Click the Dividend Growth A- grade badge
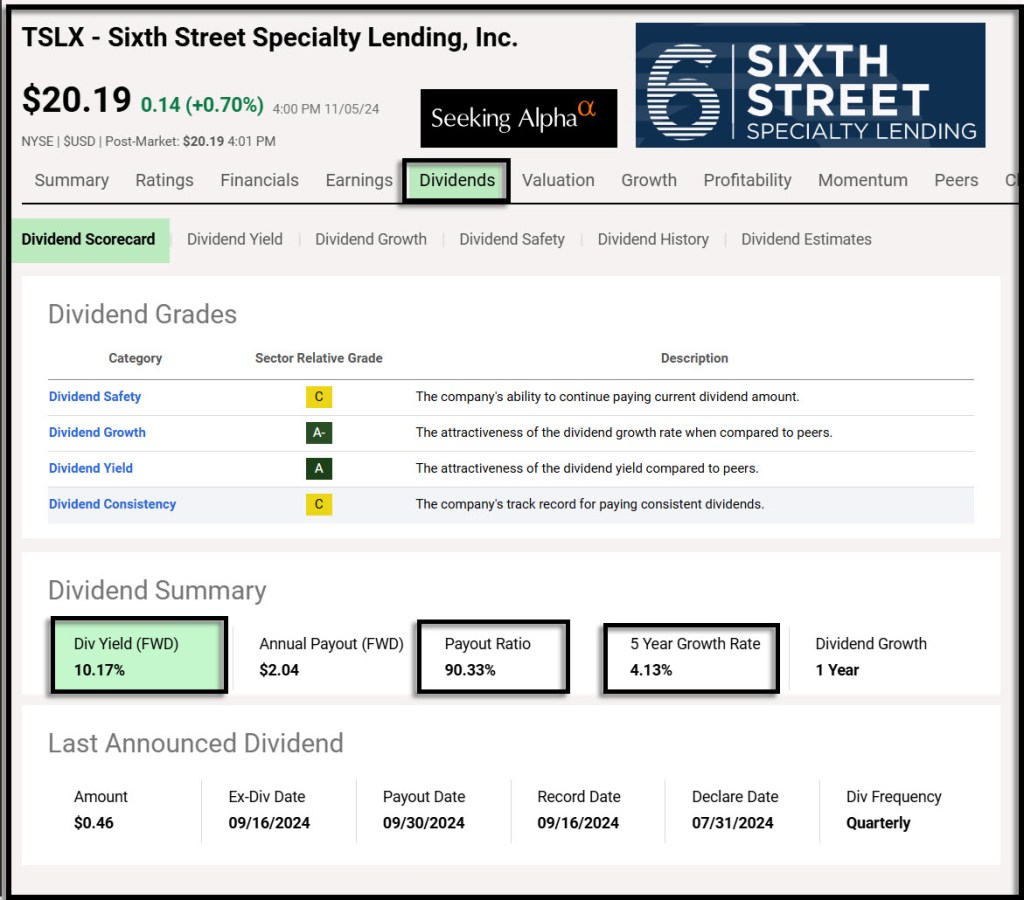 coord(318,433)
